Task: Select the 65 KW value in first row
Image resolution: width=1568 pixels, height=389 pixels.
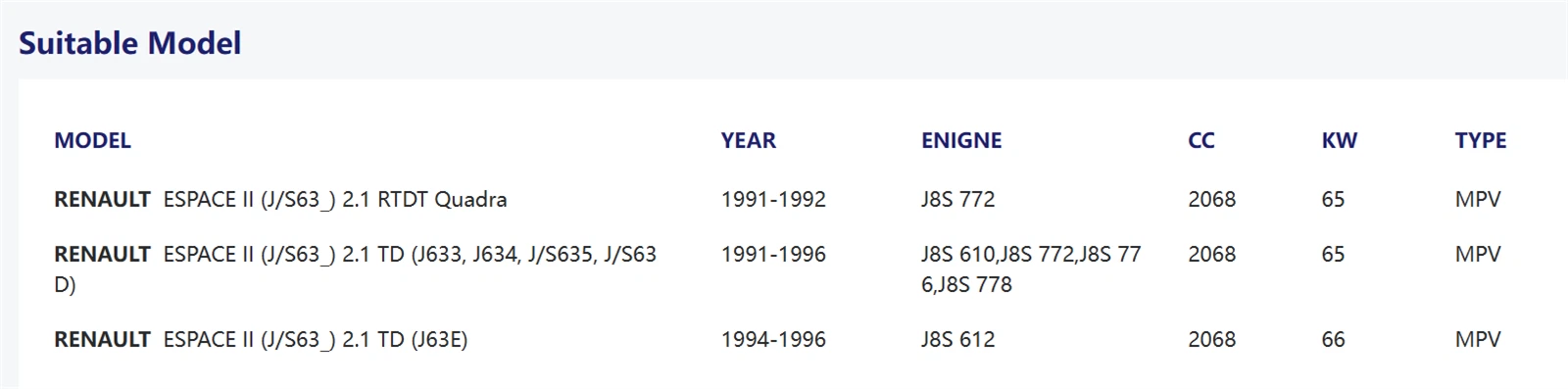Action: 1333,199
